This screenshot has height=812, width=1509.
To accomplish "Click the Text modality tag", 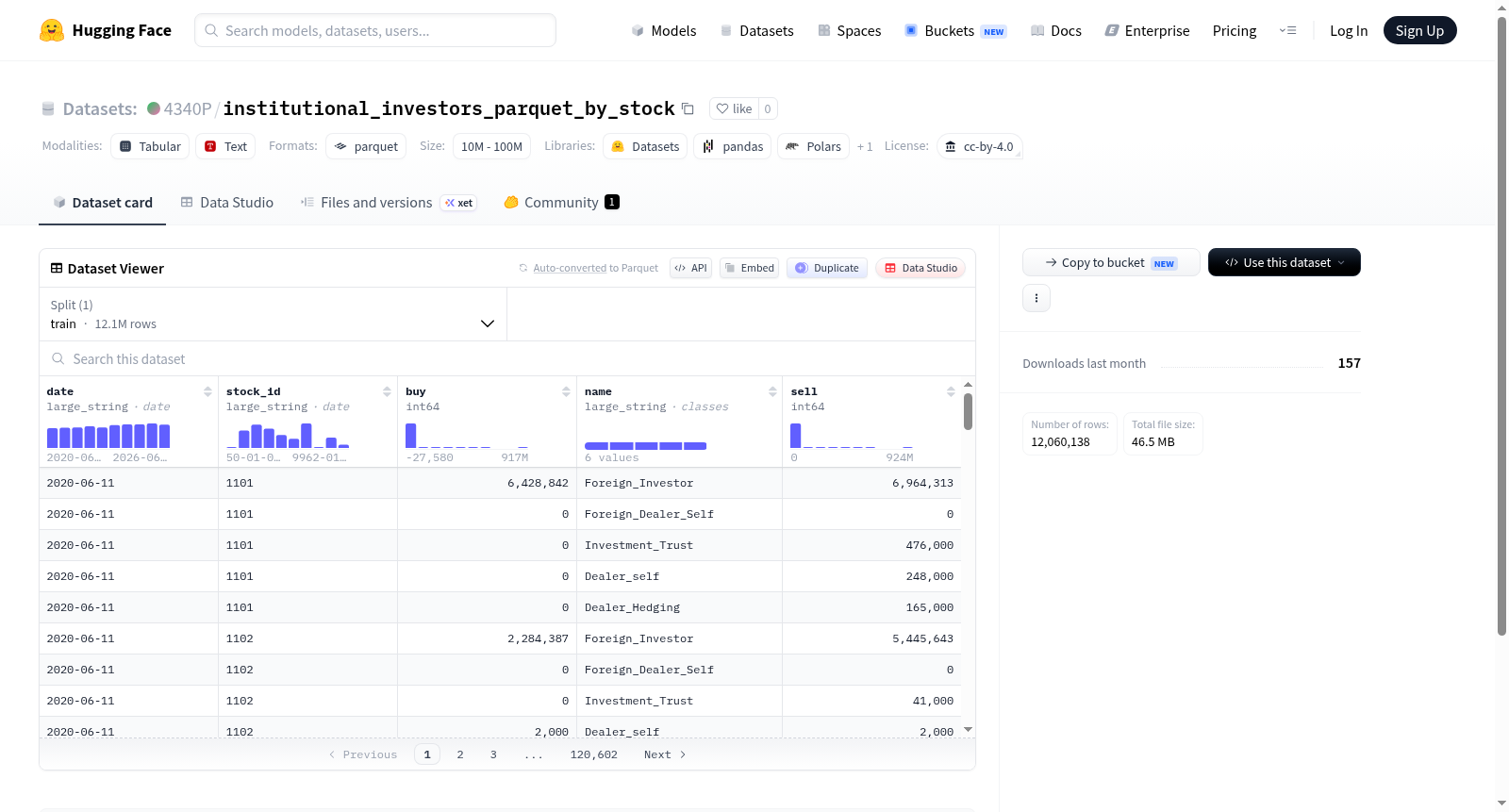I will (225, 146).
